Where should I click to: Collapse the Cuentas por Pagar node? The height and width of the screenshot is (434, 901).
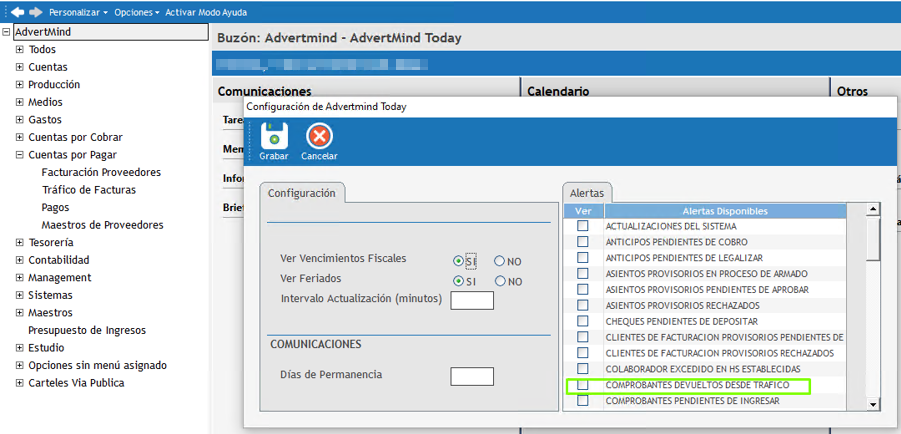(x=20, y=155)
